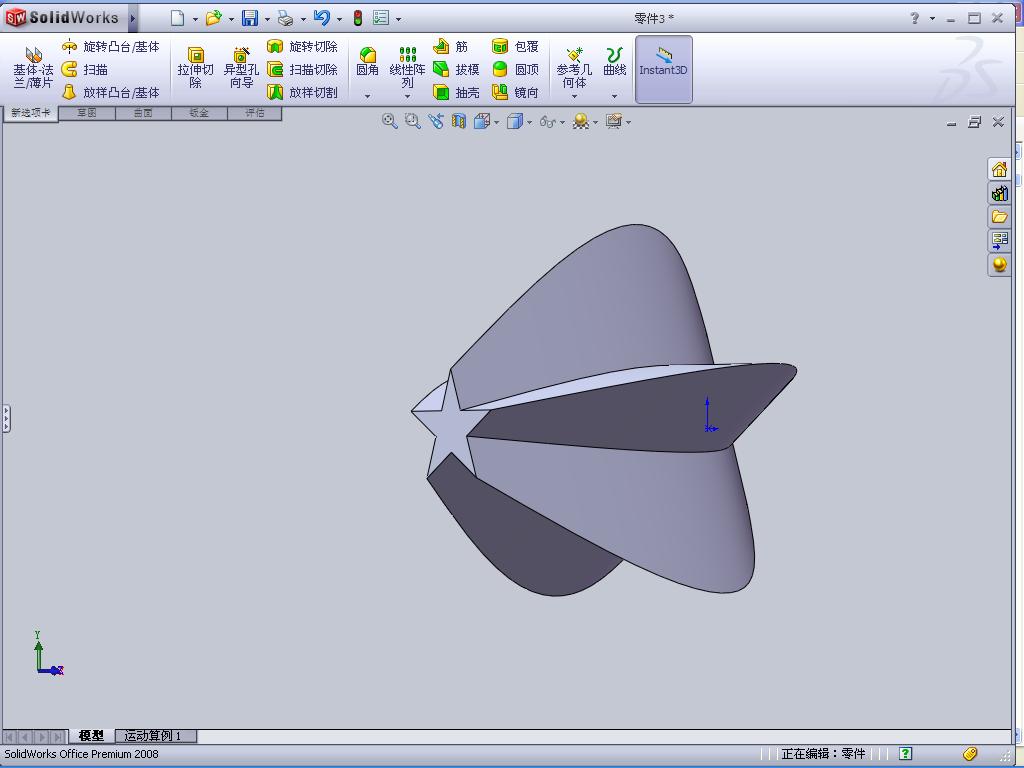
Task: Open Reference Geometry (参考几何体)
Action: (x=574, y=68)
